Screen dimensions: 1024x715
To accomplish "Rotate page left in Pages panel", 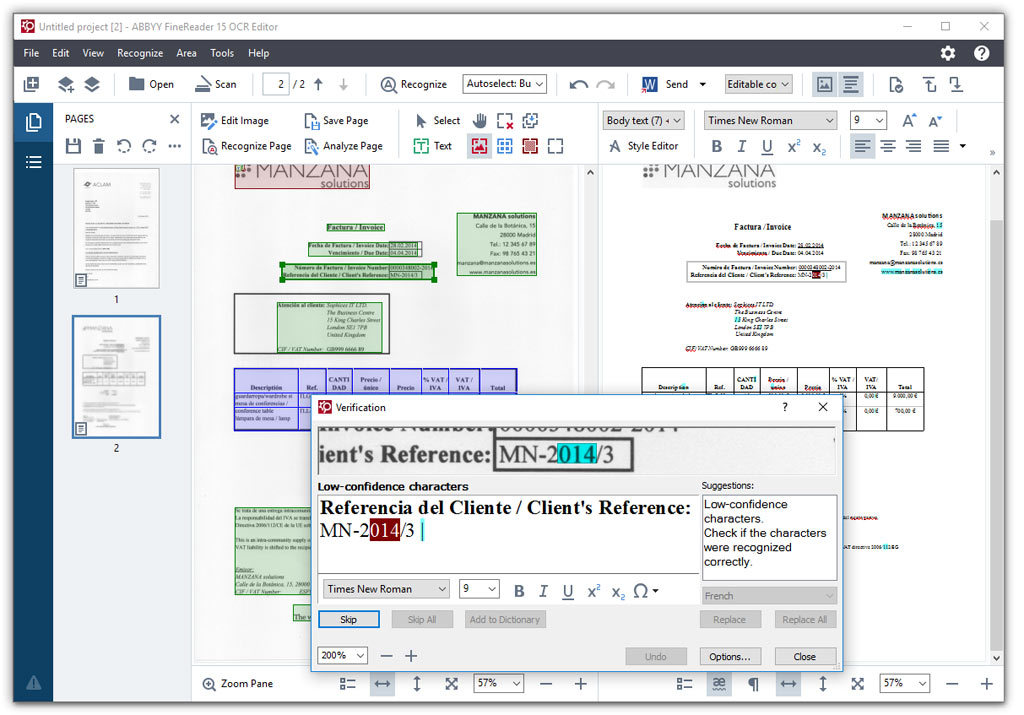I will (x=124, y=146).
